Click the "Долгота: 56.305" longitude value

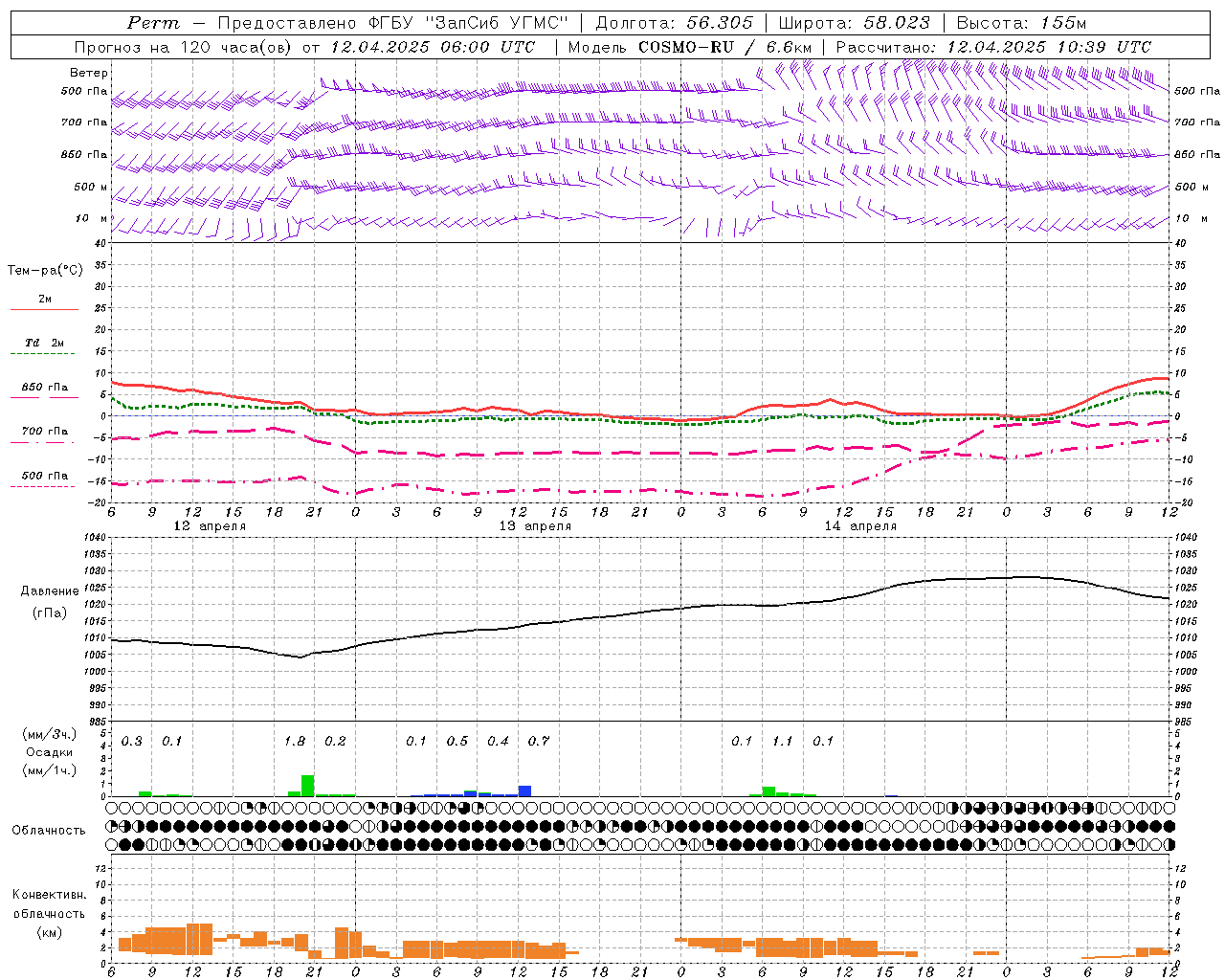click(x=675, y=23)
